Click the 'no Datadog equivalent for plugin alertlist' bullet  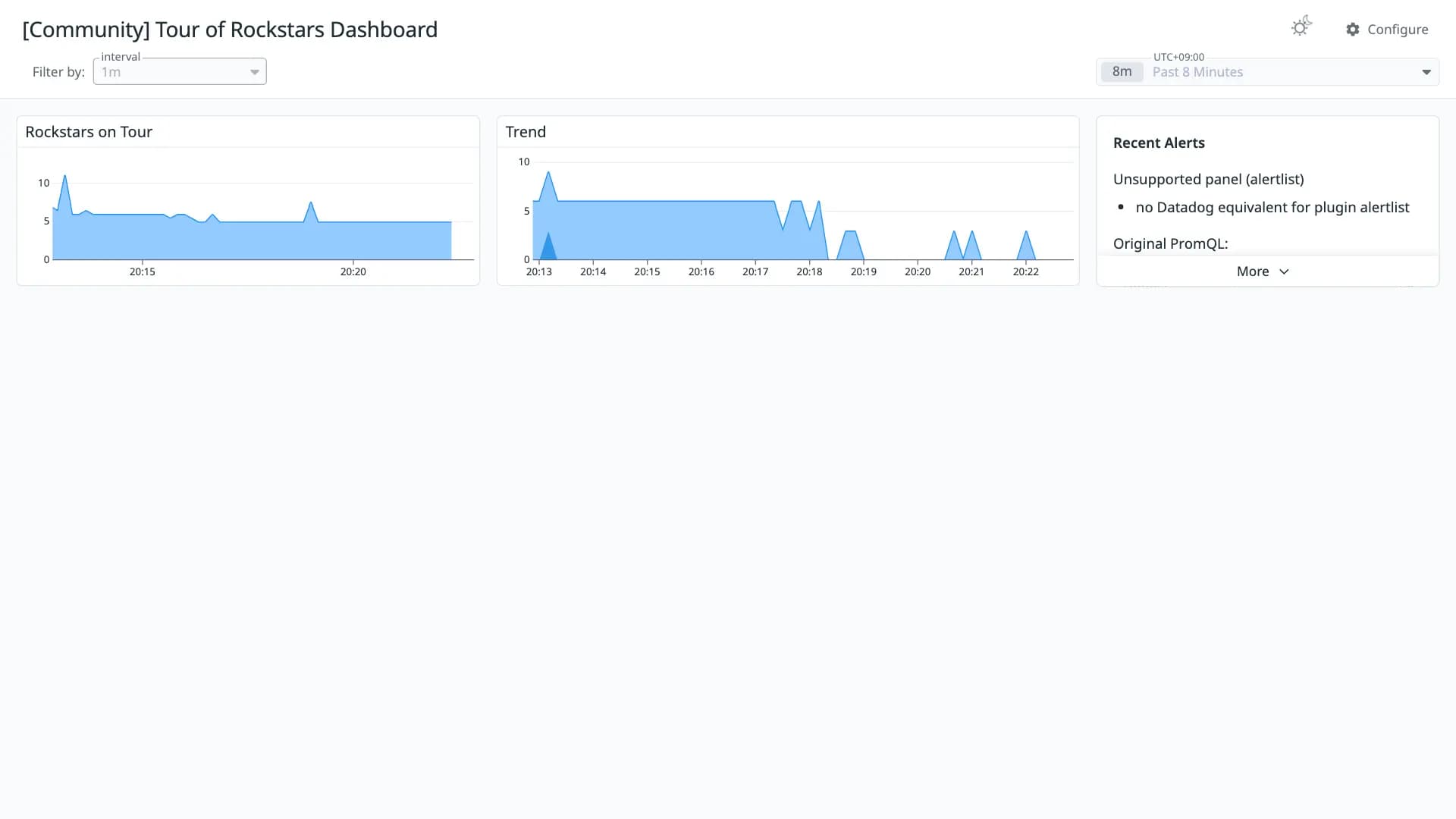click(1272, 207)
